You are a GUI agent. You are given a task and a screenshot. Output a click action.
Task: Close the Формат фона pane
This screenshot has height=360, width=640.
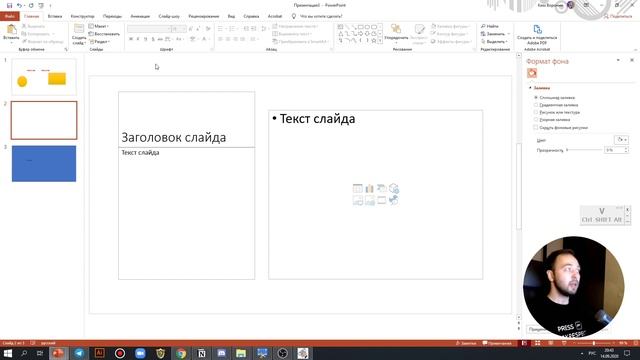tap(632, 60)
